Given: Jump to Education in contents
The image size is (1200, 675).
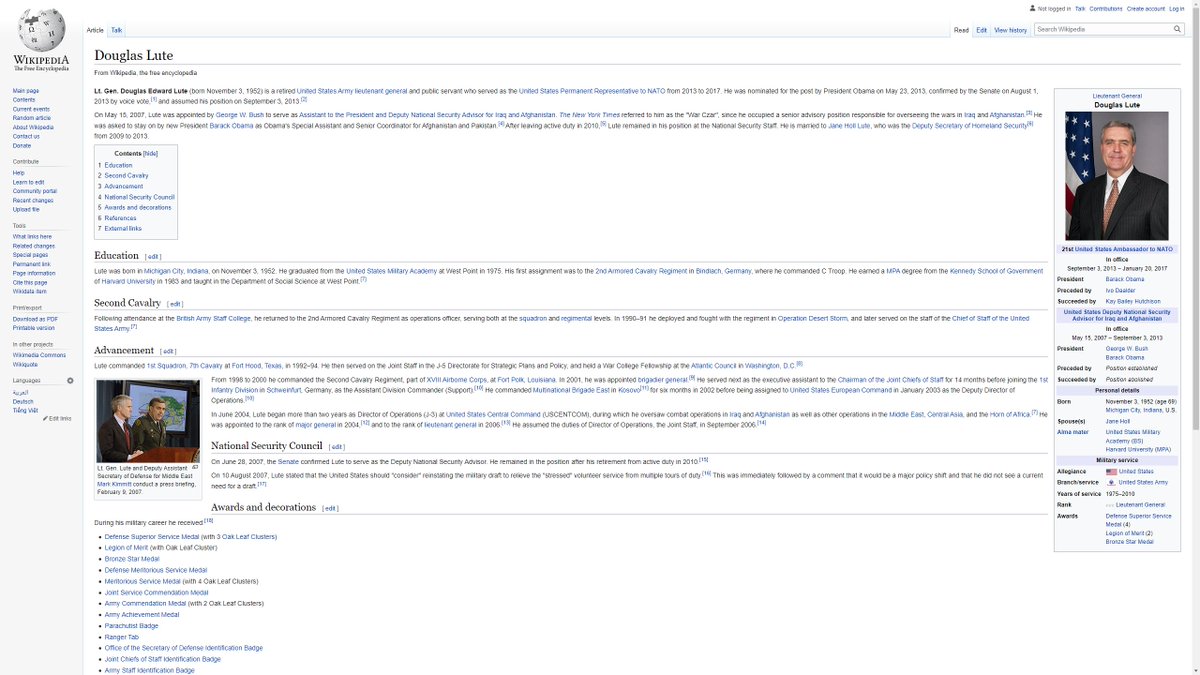Looking at the screenshot, I should coord(118,165).
